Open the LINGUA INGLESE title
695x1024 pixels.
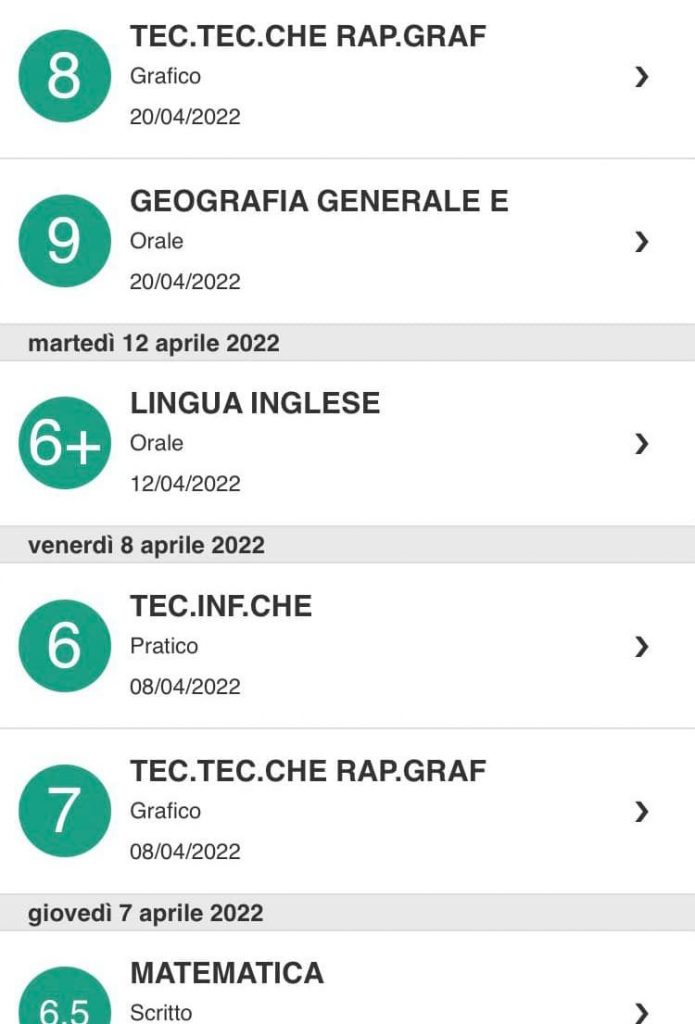point(255,403)
